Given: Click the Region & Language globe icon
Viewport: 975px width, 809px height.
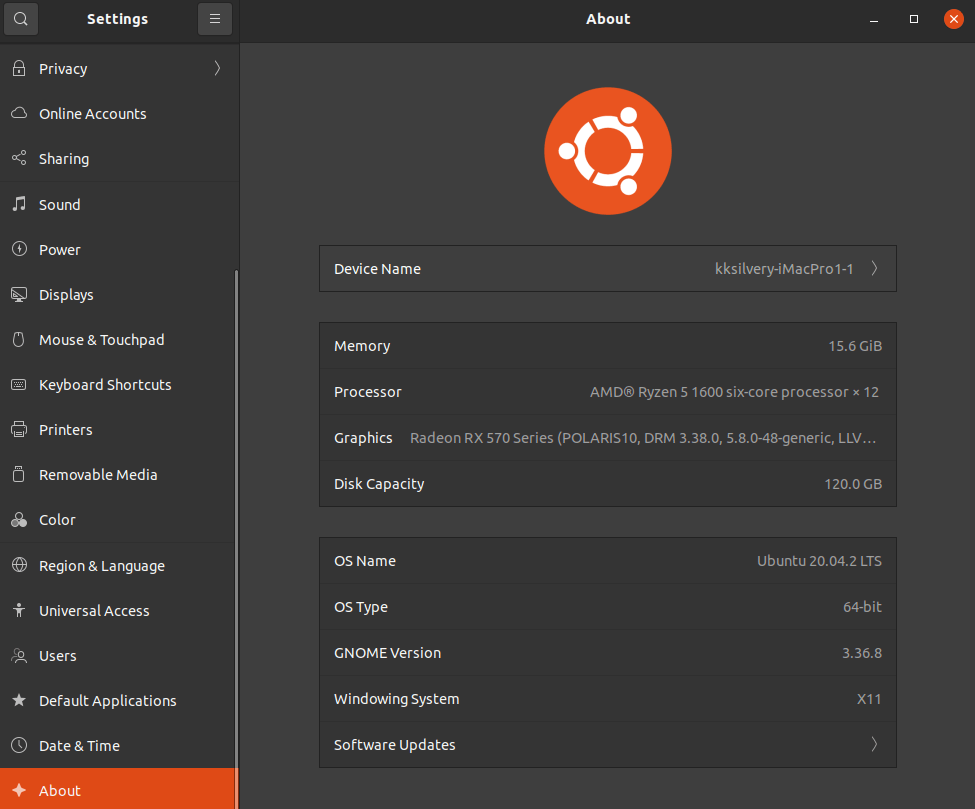Looking at the screenshot, I should coord(19,565).
